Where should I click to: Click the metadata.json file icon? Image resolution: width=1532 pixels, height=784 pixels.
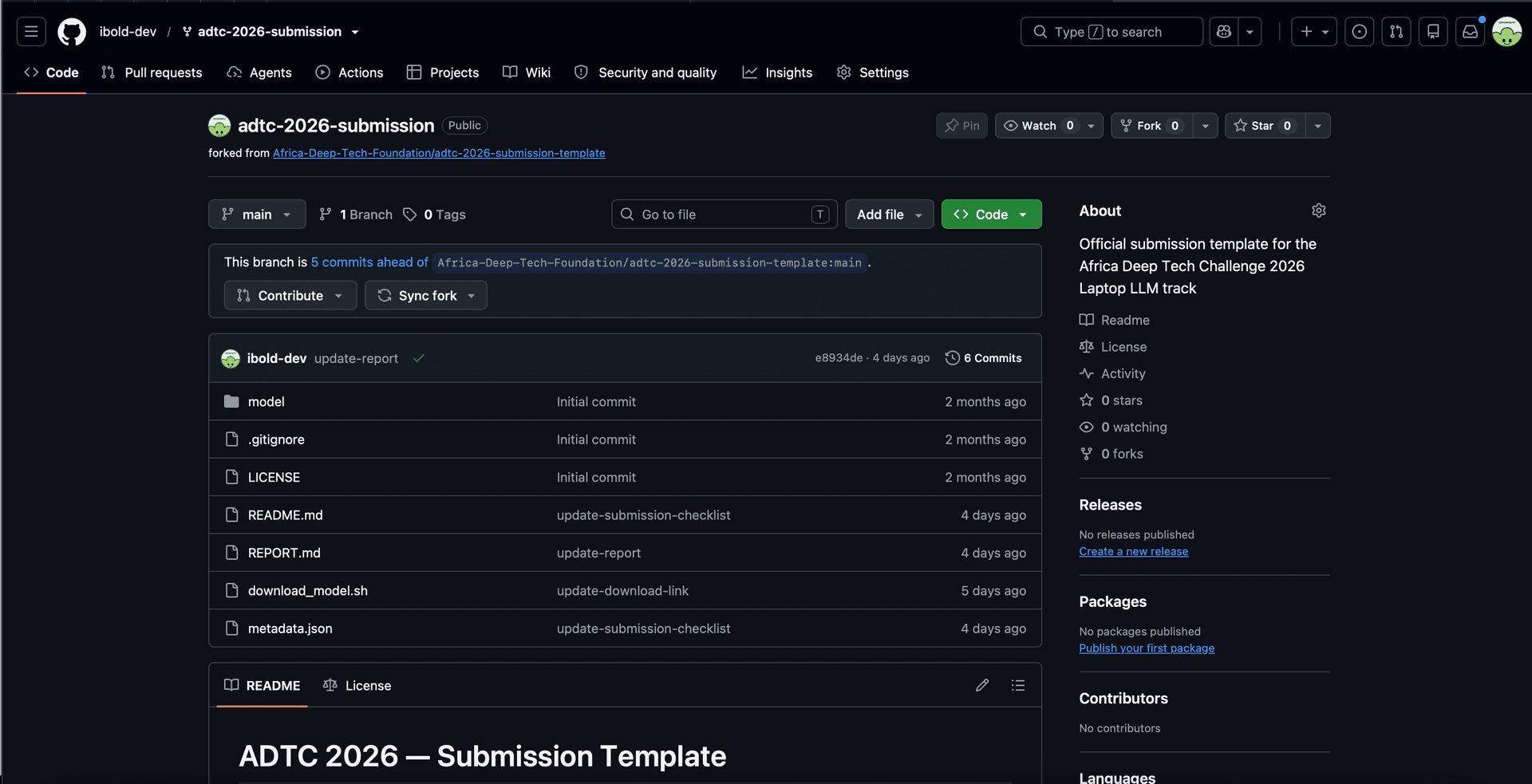pyautogui.click(x=231, y=628)
